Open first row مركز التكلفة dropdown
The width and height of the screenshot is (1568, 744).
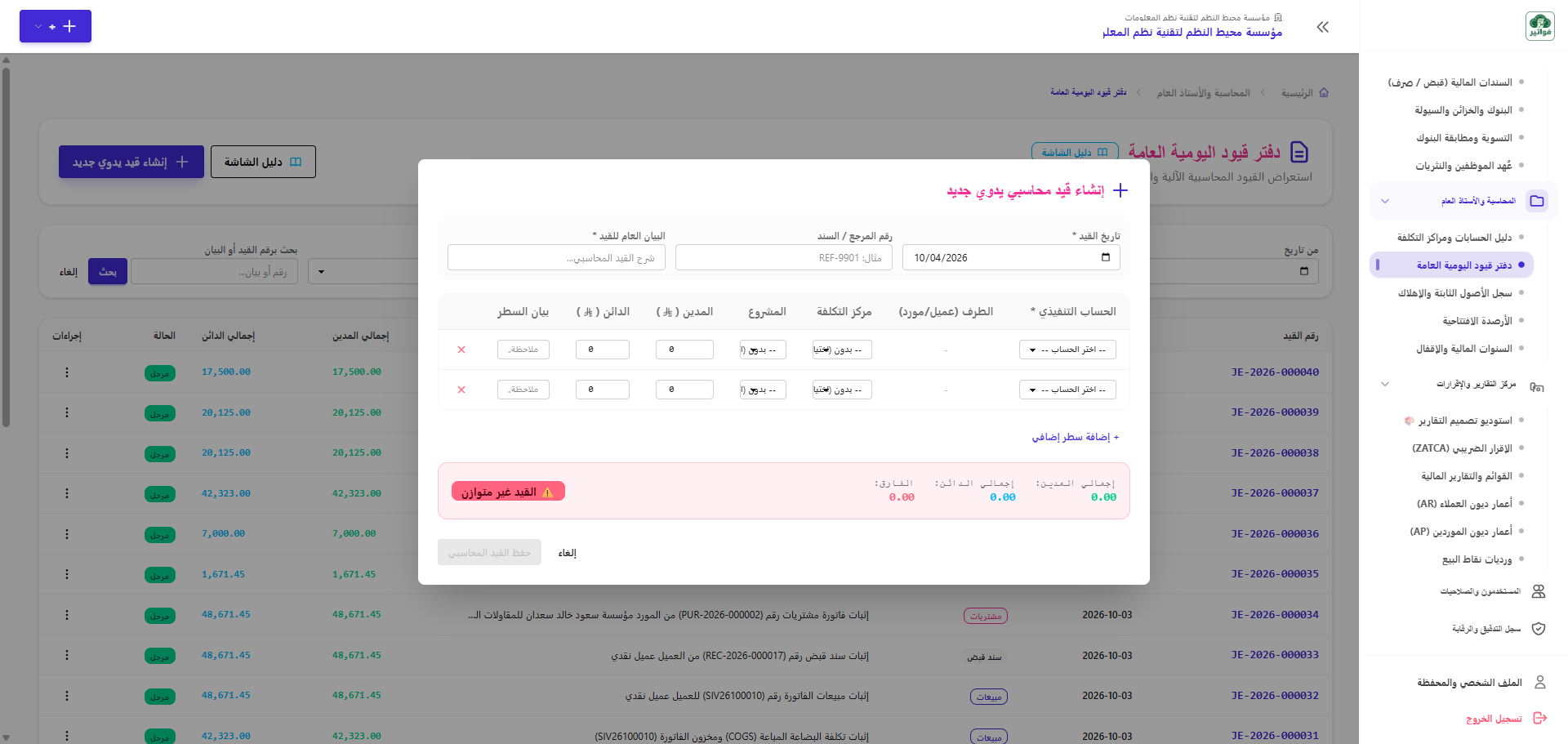pyautogui.click(x=842, y=350)
